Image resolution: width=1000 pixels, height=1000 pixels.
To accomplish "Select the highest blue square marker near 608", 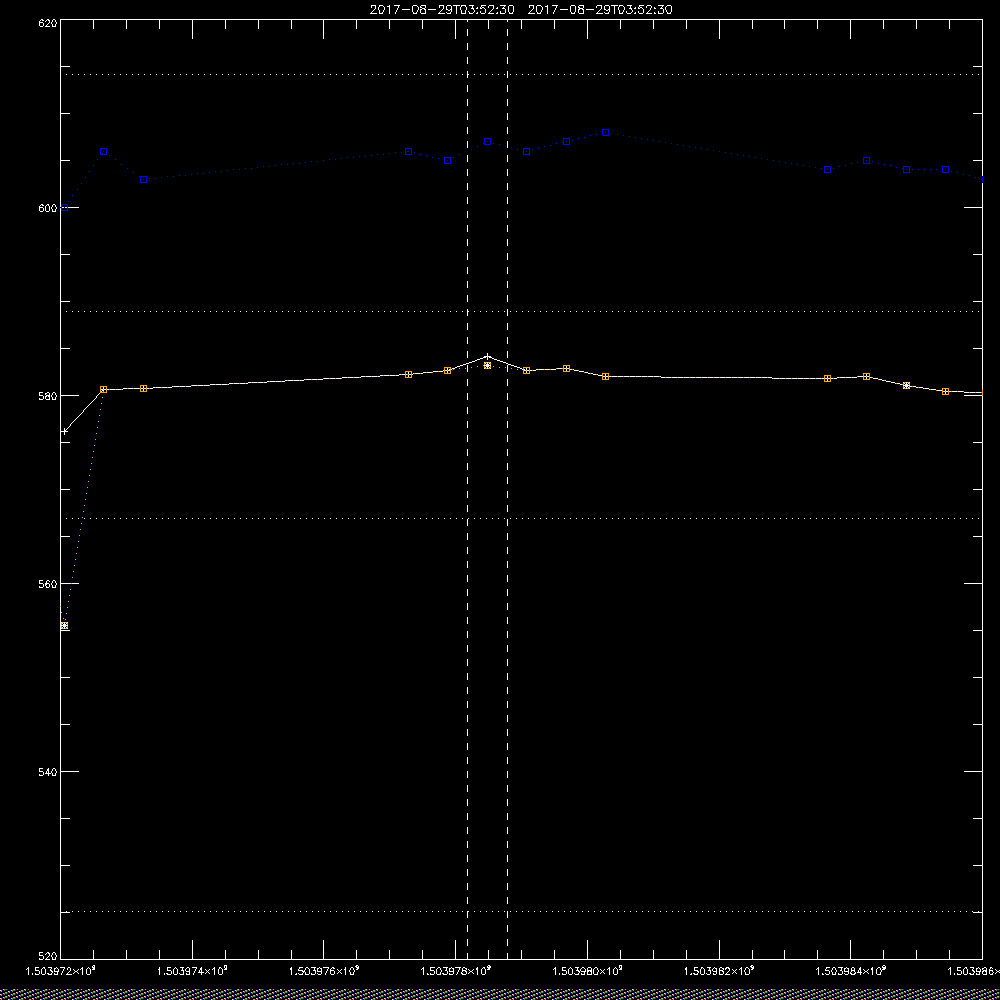I will (605, 133).
